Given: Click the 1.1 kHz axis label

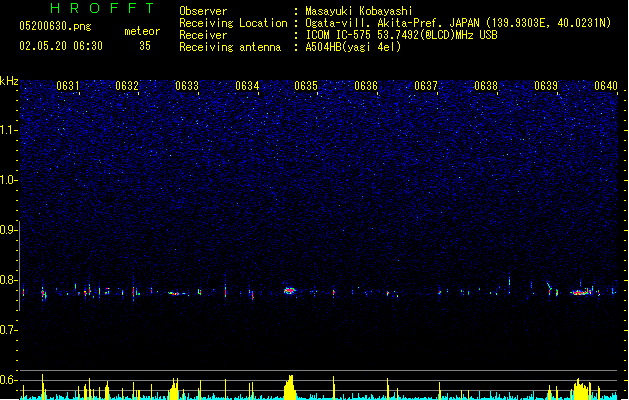Looking at the screenshot, I should [9, 130].
